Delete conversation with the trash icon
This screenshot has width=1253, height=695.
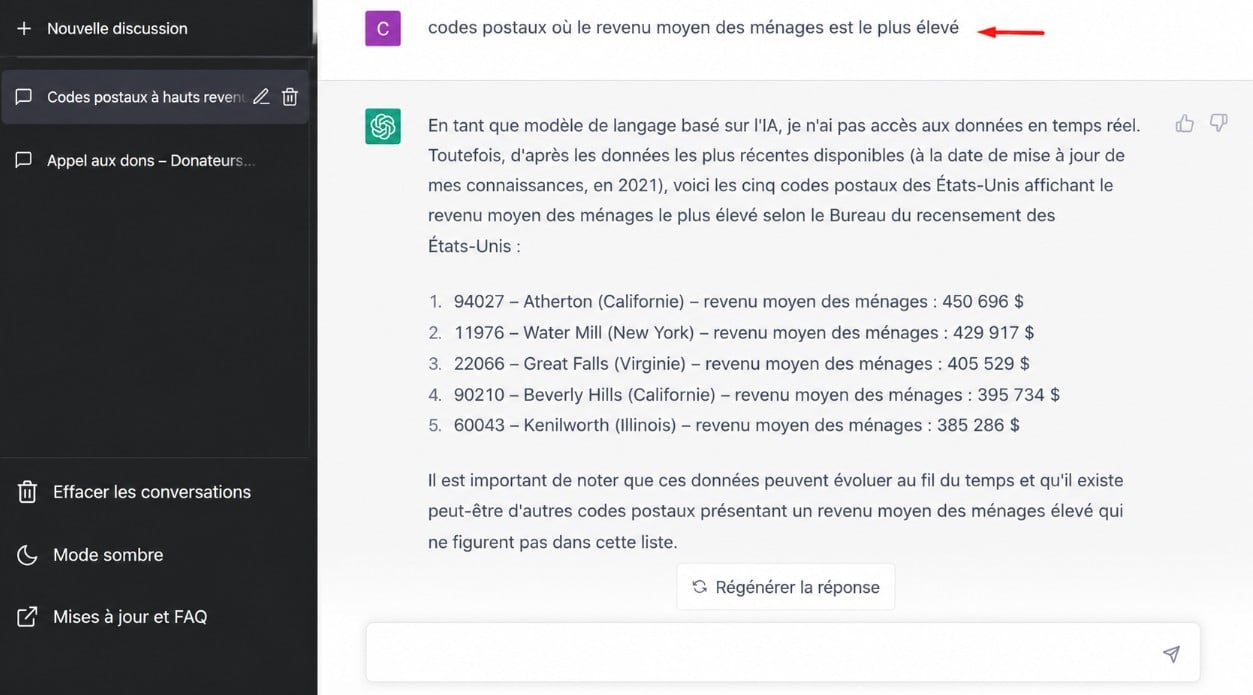point(290,97)
